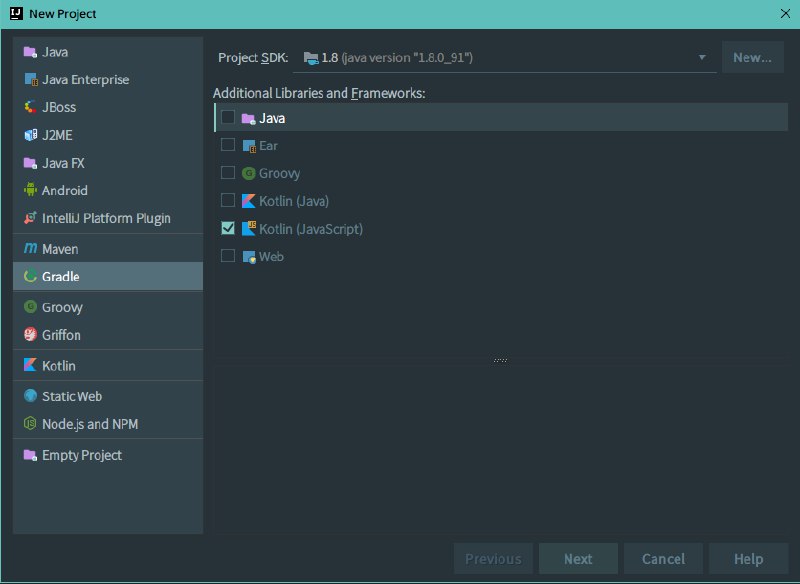Image resolution: width=800 pixels, height=584 pixels.
Task: Click the Kotlin icon in the project type list
Action: coord(30,365)
